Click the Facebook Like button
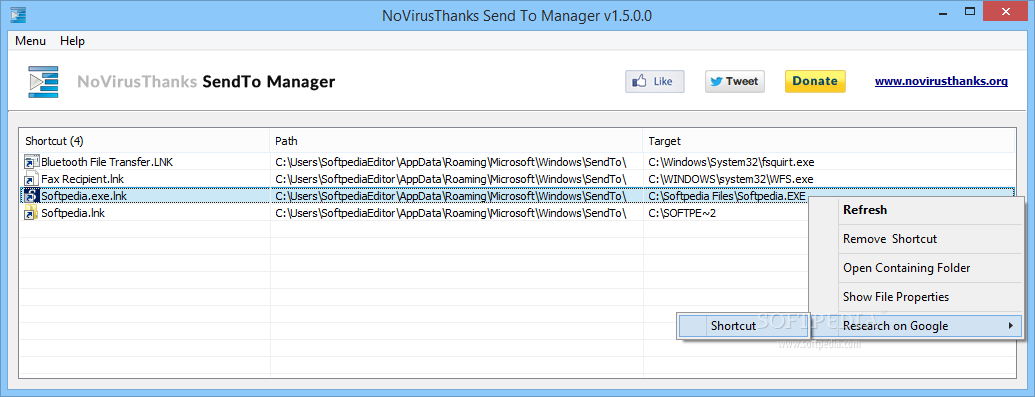The width and height of the screenshot is (1035, 397). coord(655,81)
